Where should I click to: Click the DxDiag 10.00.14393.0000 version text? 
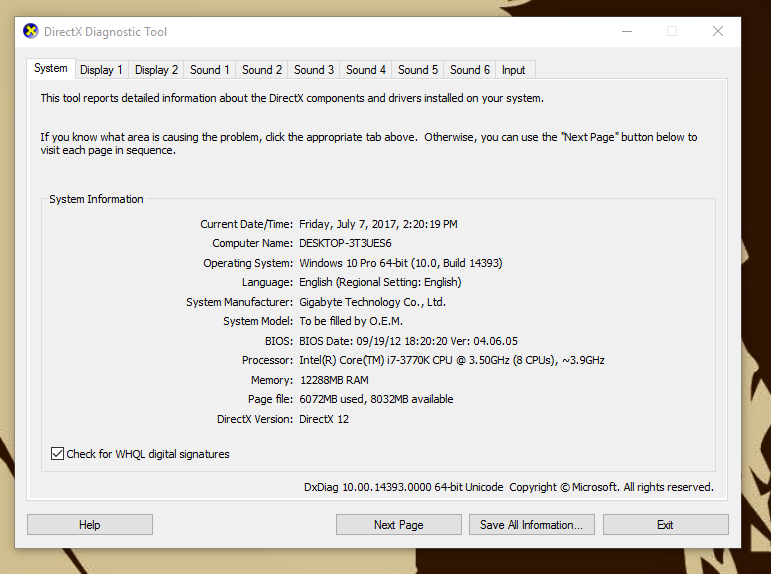pos(404,487)
